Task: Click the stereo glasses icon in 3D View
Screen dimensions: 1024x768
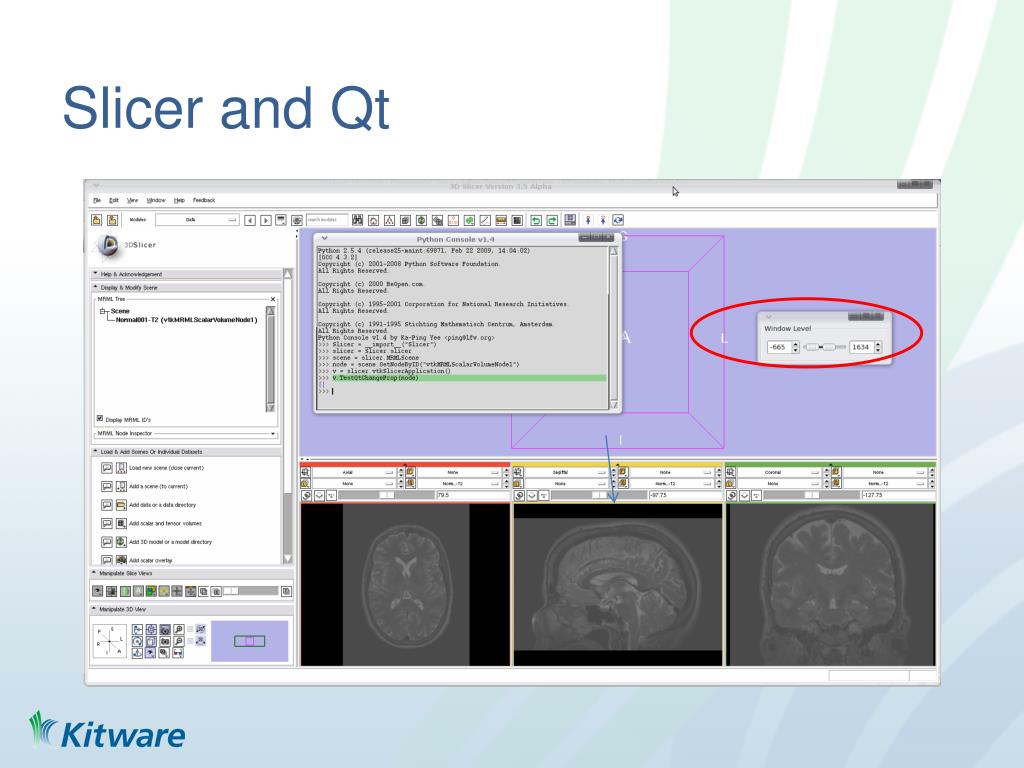Action: [x=178, y=652]
